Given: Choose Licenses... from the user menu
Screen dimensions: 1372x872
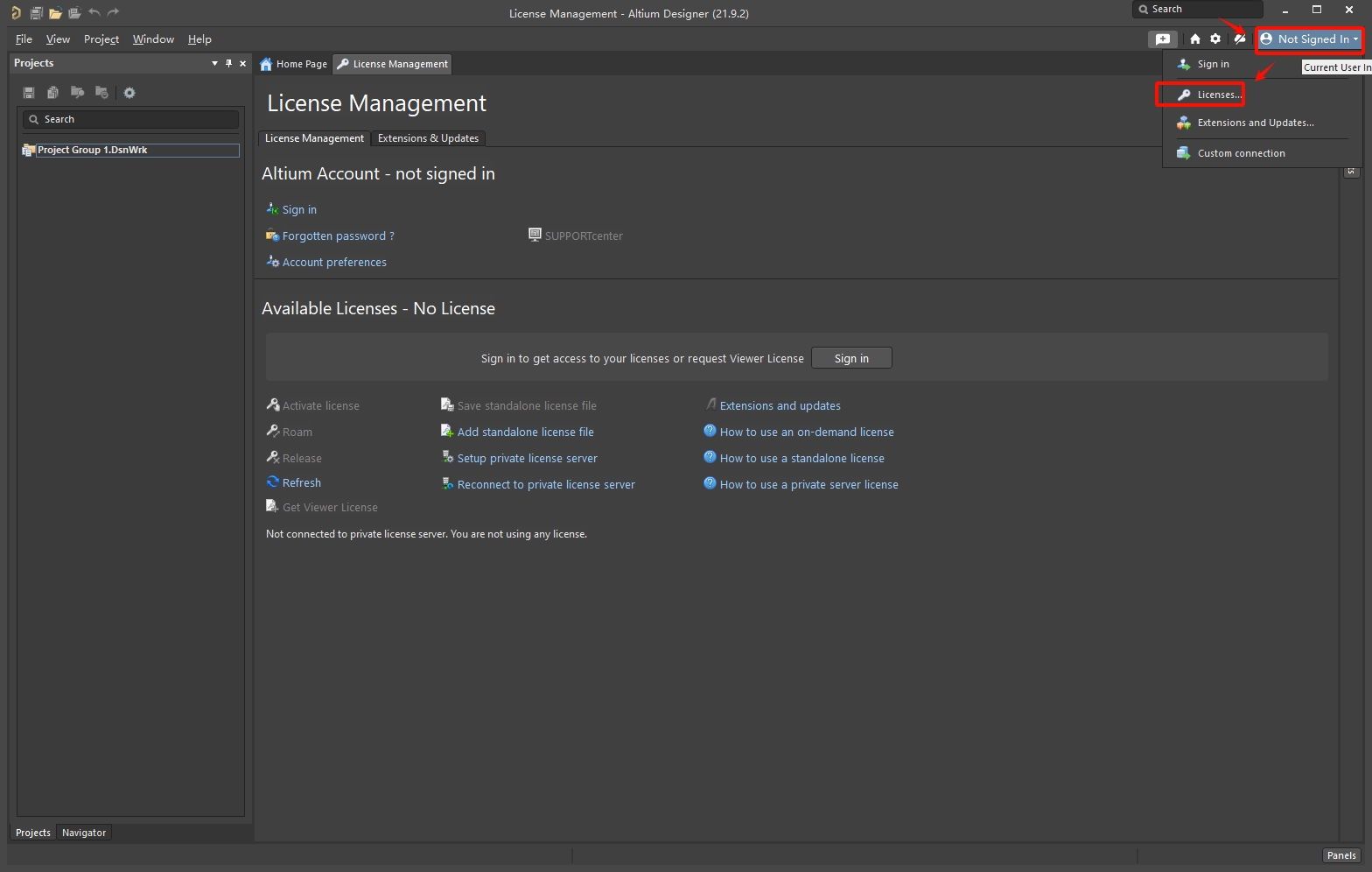Looking at the screenshot, I should (1218, 95).
